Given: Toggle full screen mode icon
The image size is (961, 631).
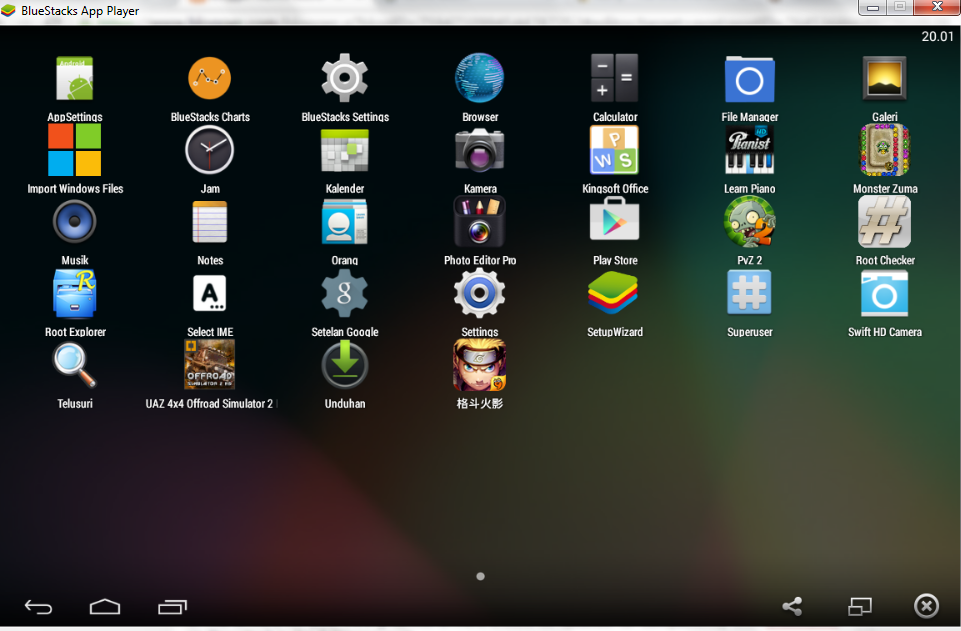Looking at the screenshot, I should click(x=859, y=606).
